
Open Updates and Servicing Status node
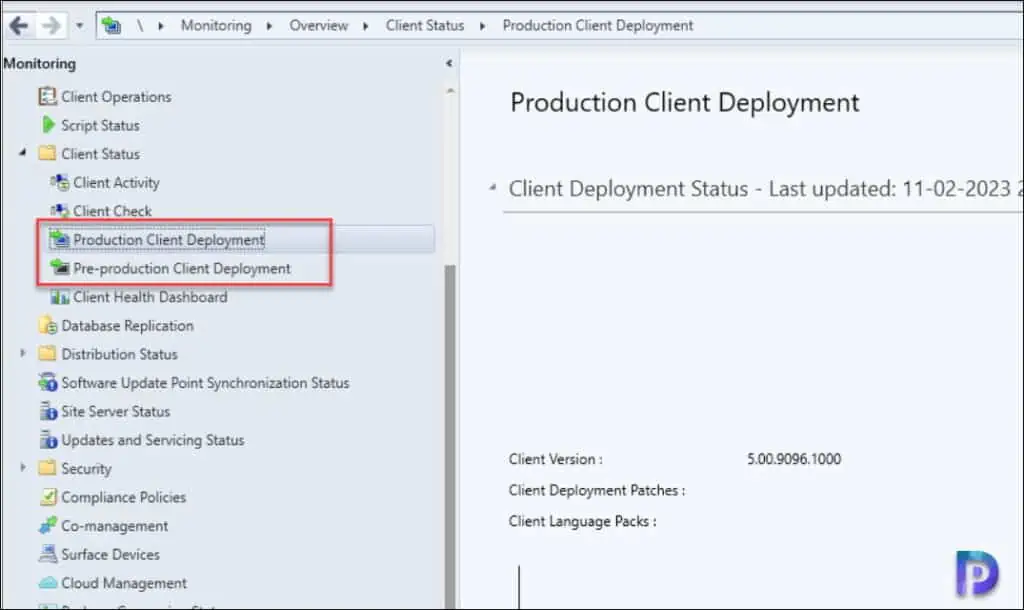tap(153, 440)
